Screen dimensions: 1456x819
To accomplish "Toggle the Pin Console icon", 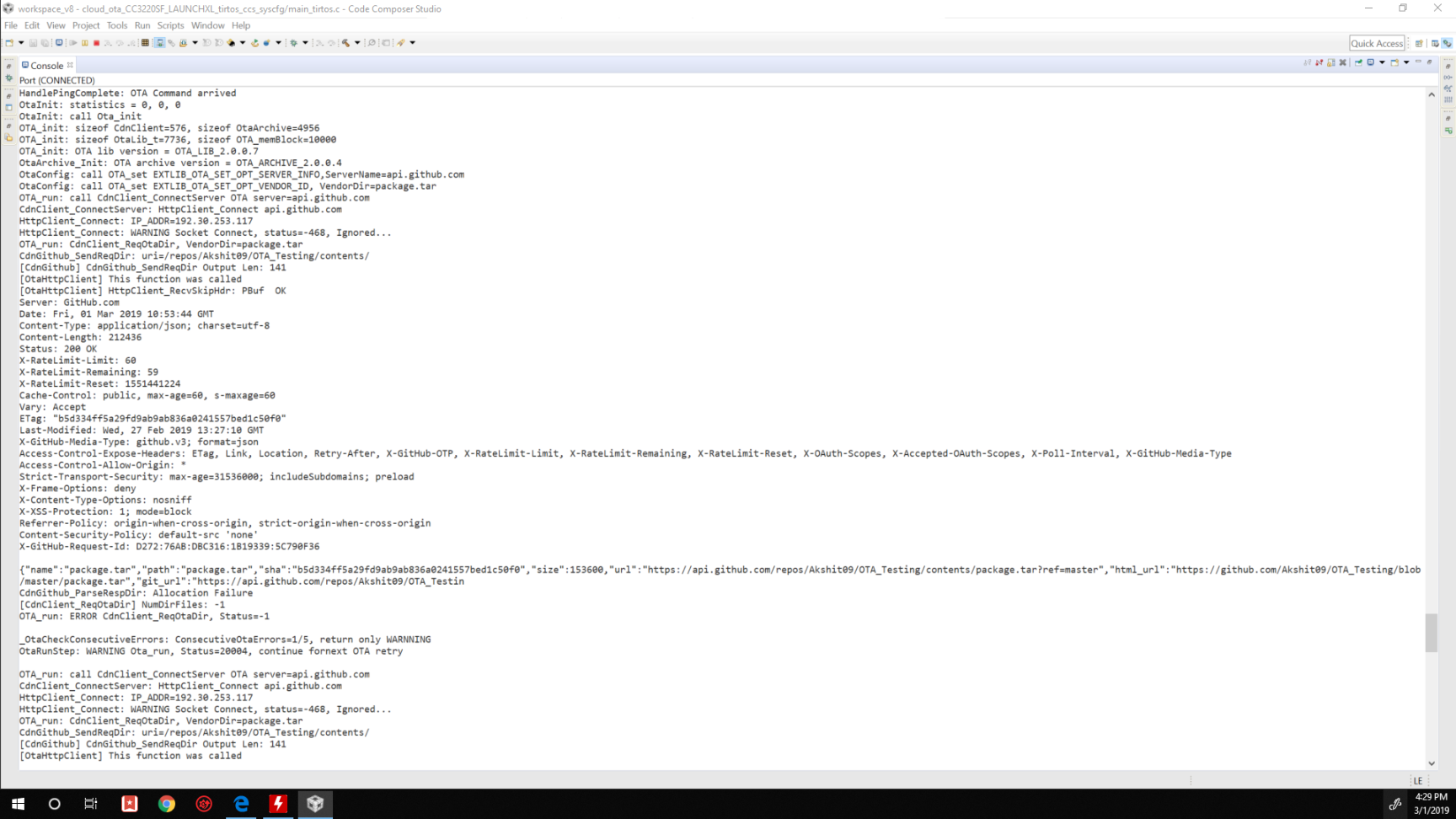I will point(1358,62).
